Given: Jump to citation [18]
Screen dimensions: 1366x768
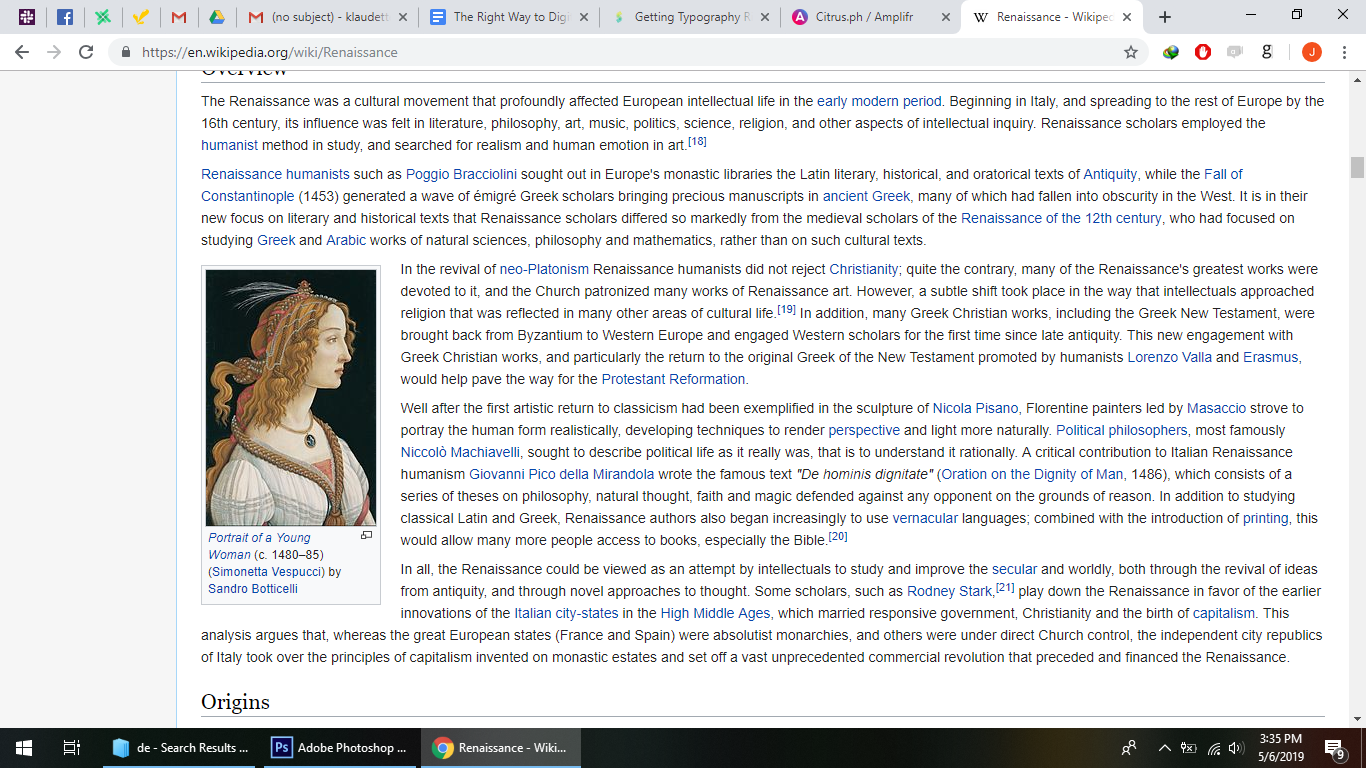Looking at the screenshot, I should click(x=697, y=141).
